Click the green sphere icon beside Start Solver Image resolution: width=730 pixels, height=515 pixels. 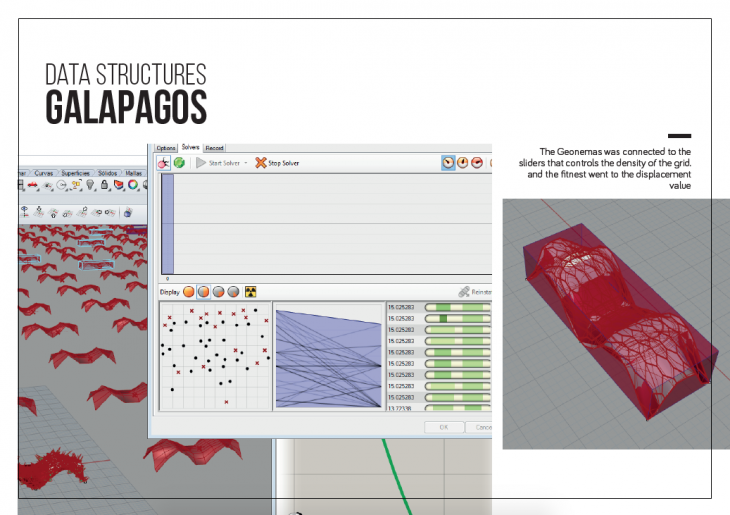tap(179, 162)
